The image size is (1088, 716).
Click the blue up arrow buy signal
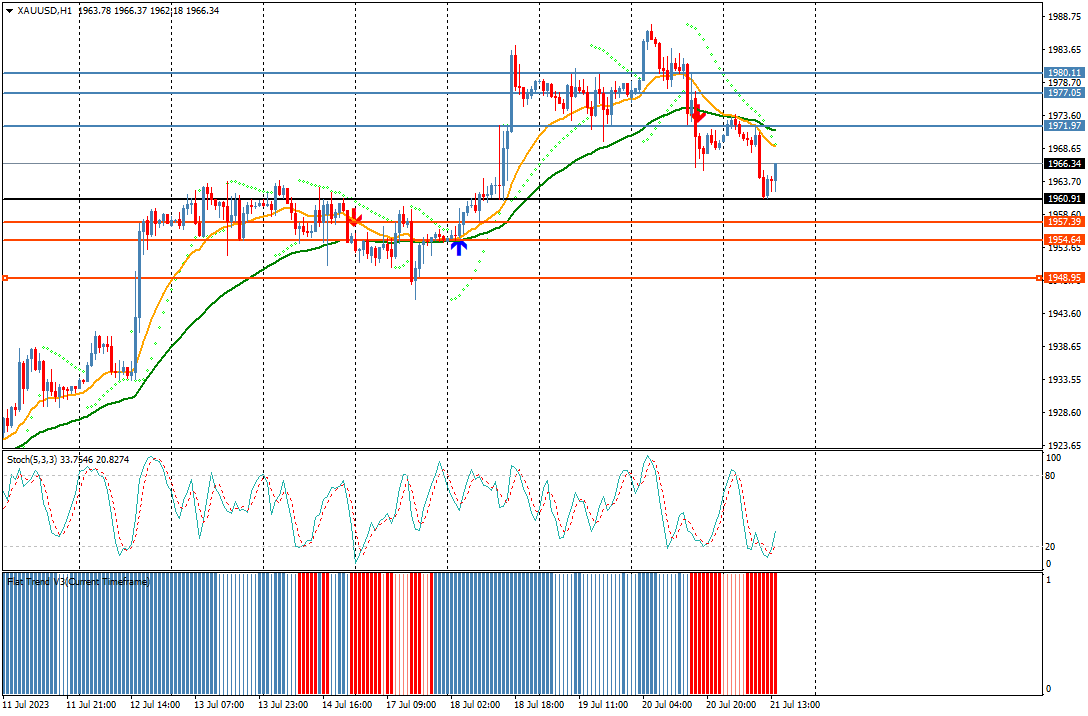(x=459, y=247)
